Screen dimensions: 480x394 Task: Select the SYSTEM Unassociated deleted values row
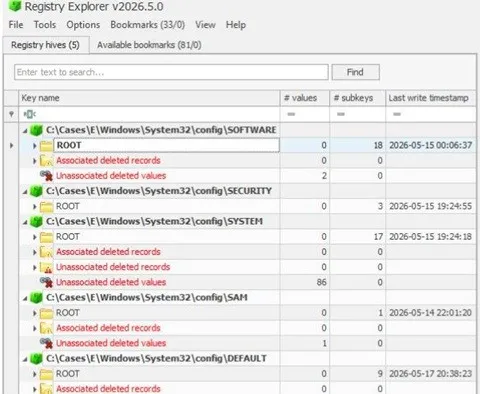pyautogui.click(x=247, y=282)
